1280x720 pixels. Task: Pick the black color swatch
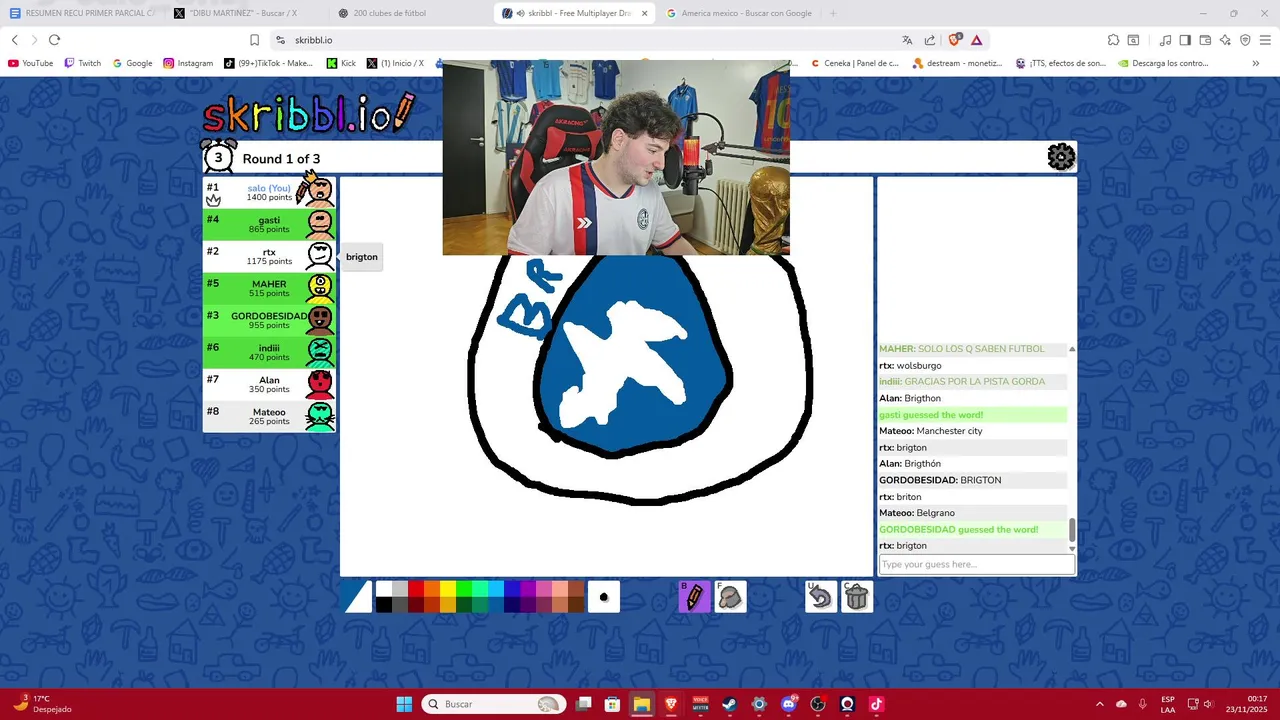coord(384,605)
